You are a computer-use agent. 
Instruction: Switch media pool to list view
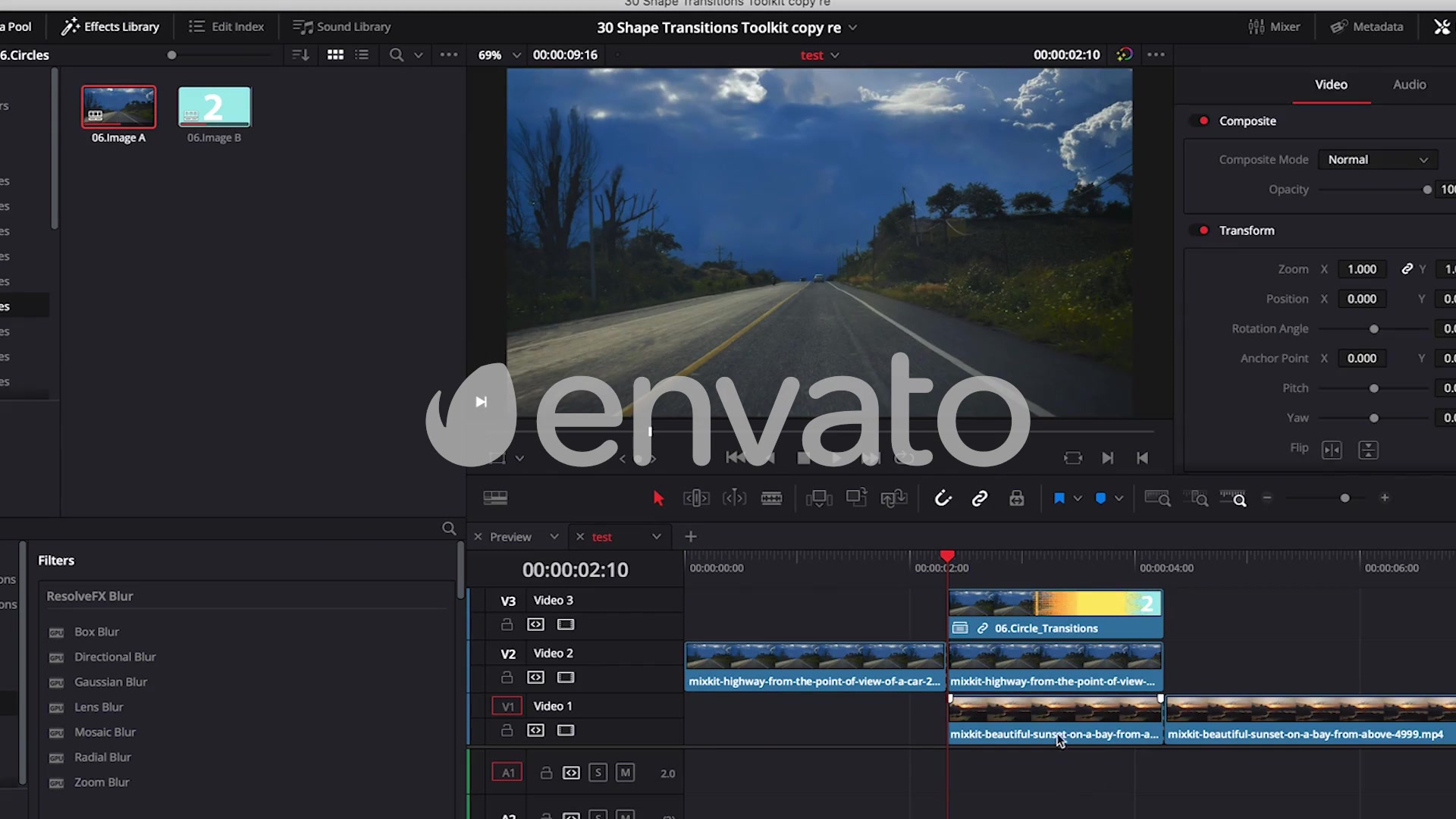pyautogui.click(x=362, y=55)
